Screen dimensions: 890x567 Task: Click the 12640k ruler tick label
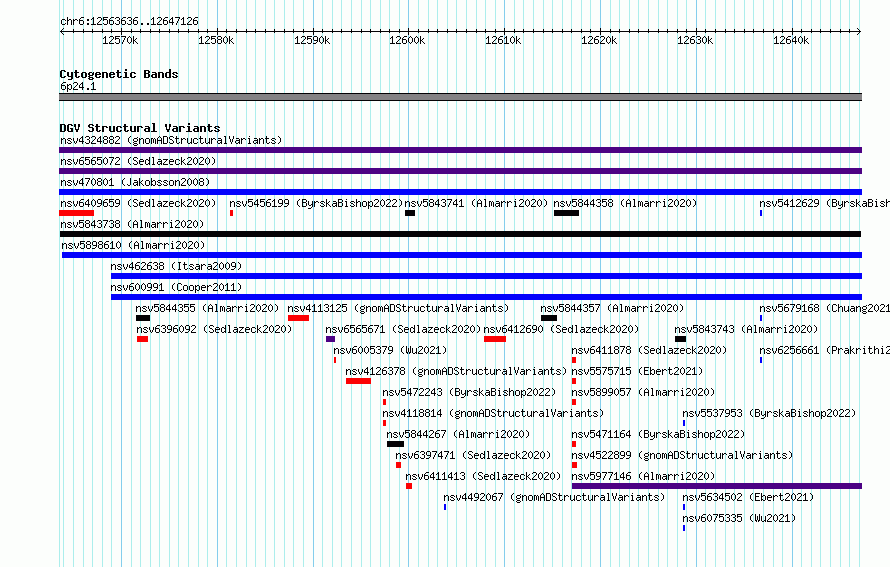pyautogui.click(x=791, y=40)
